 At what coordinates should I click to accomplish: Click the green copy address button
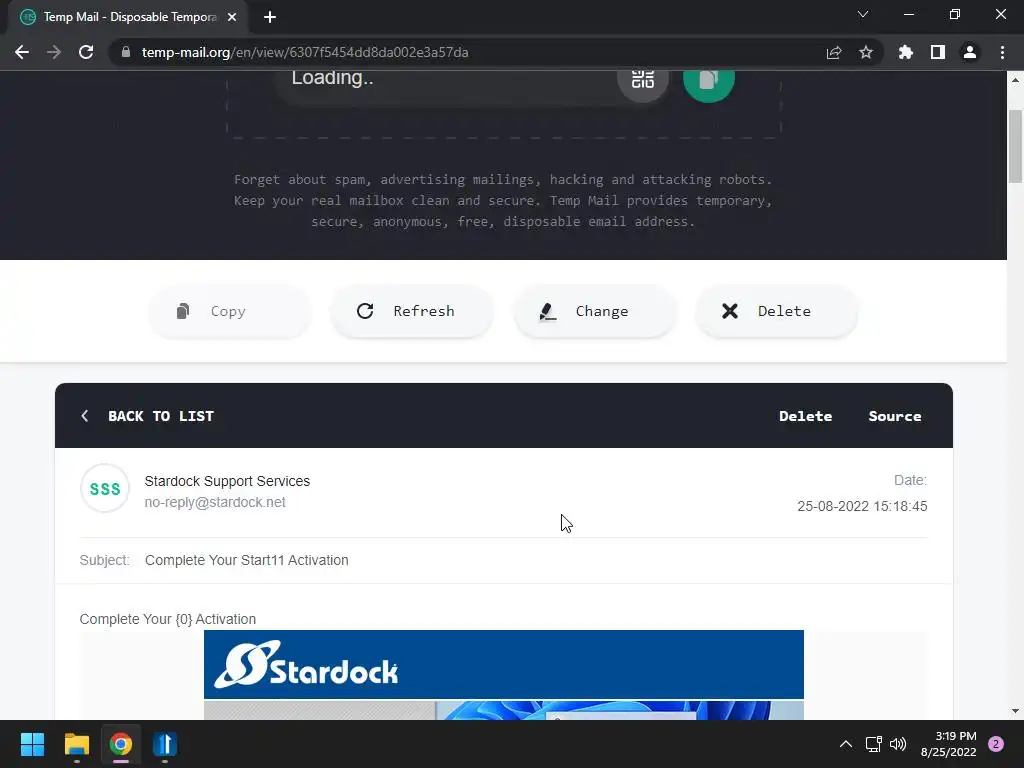coord(709,79)
